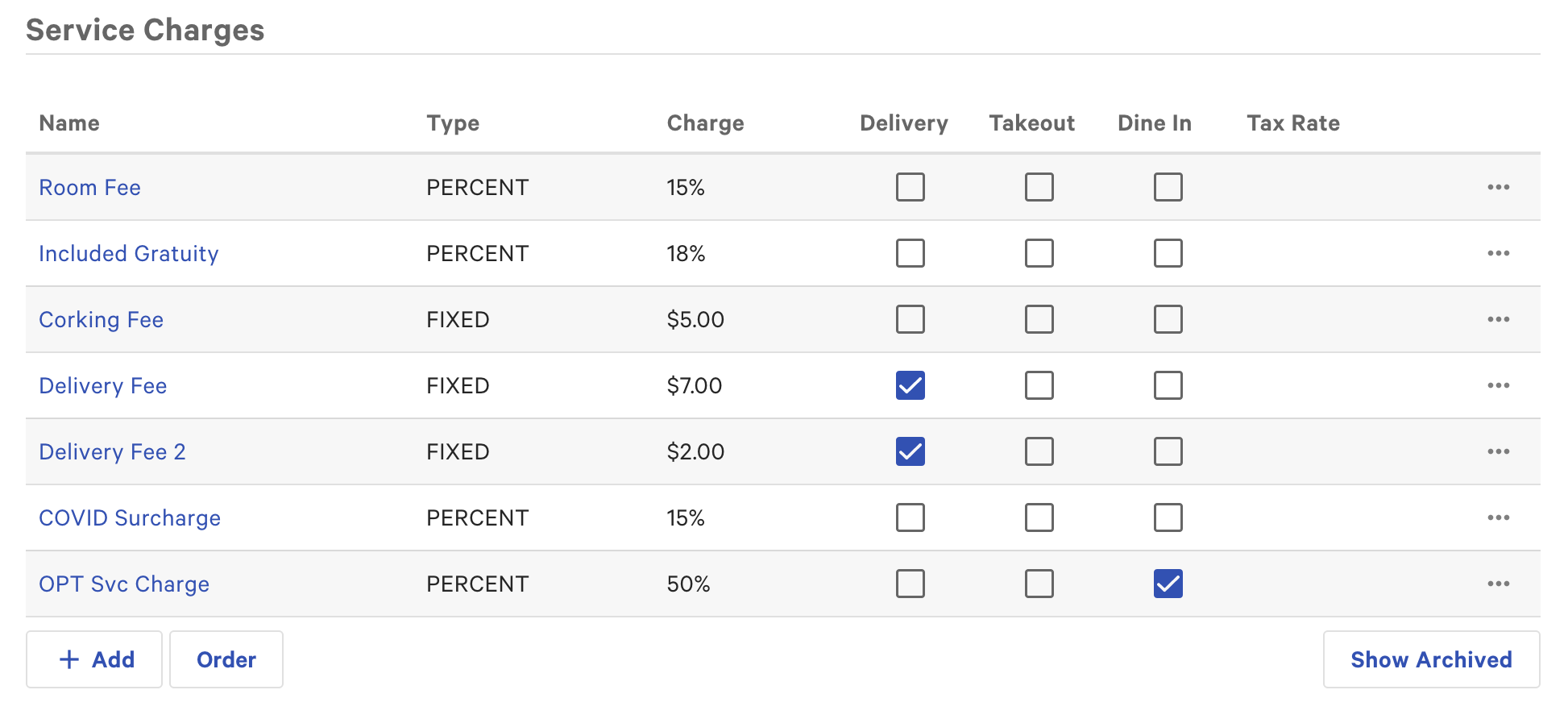The height and width of the screenshot is (719, 1568).
Task: Check Takeout for Included Gratuity
Action: point(1039,253)
